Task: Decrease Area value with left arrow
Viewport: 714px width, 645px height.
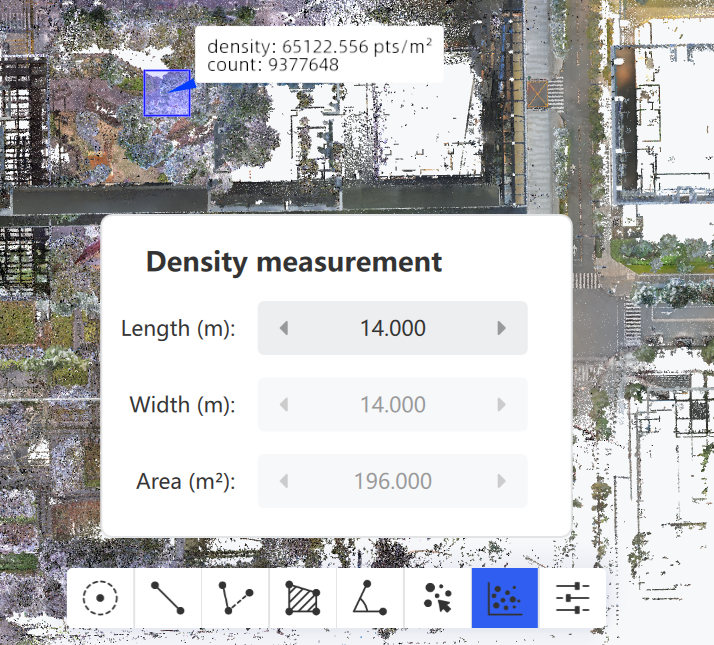Action: coord(284,481)
